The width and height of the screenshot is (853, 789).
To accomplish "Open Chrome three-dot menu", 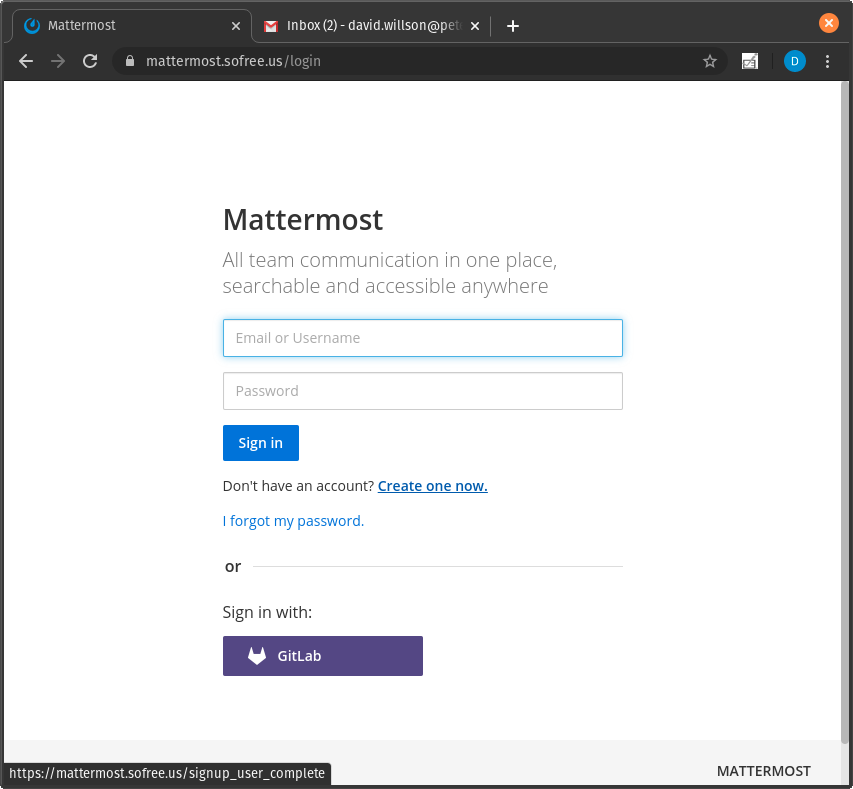I will pos(827,61).
